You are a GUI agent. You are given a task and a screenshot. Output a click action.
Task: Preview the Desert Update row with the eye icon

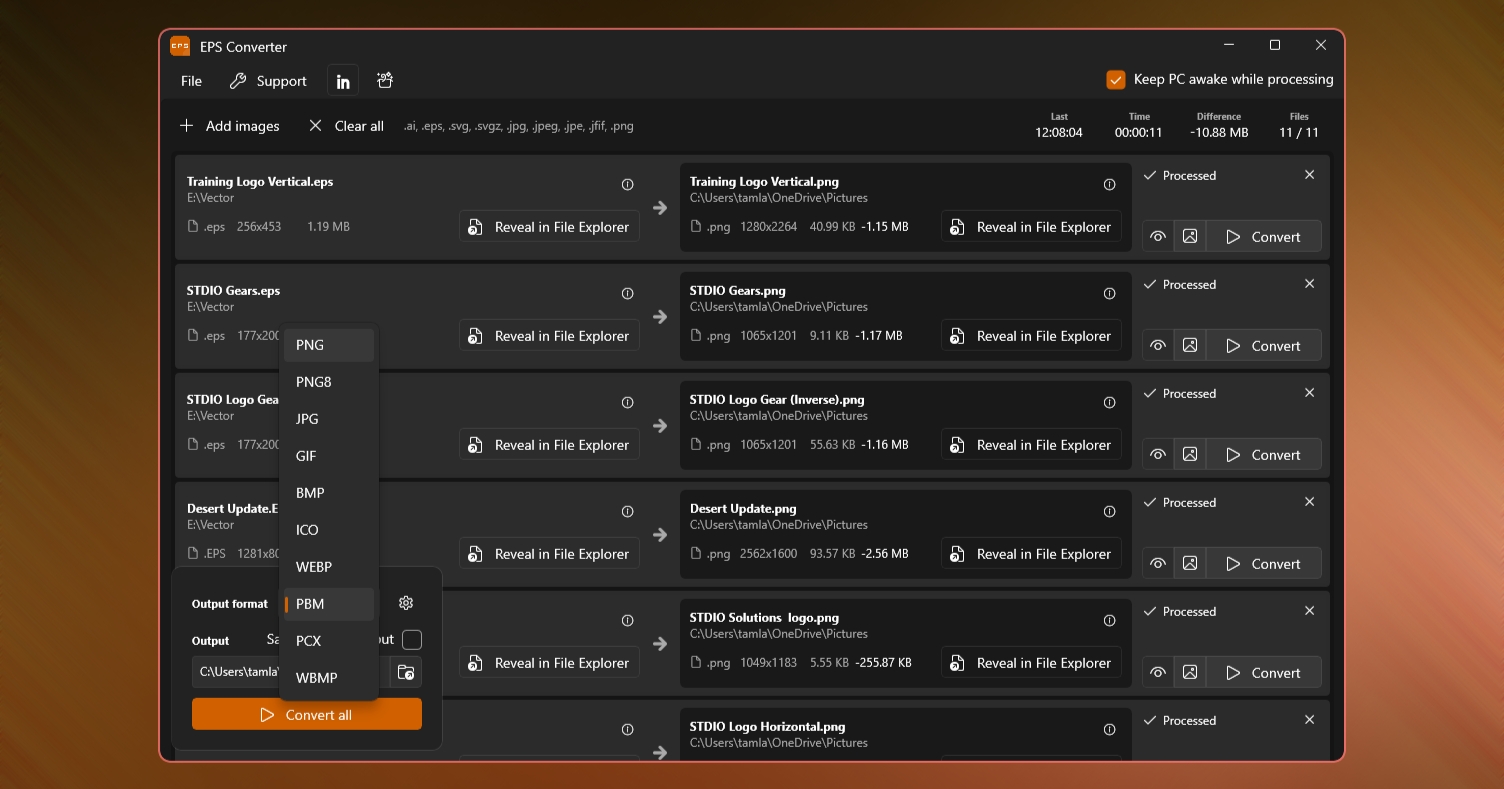[x=1158, y=564]
